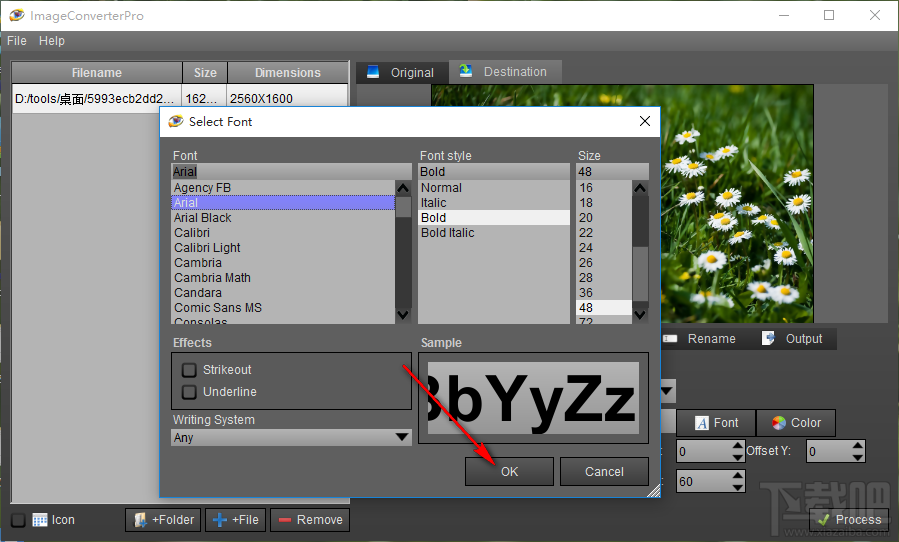The width and height of the screenshot is (899, 542).
Task: Decrease the value 60 spinner
Action: tap(738, 487)
